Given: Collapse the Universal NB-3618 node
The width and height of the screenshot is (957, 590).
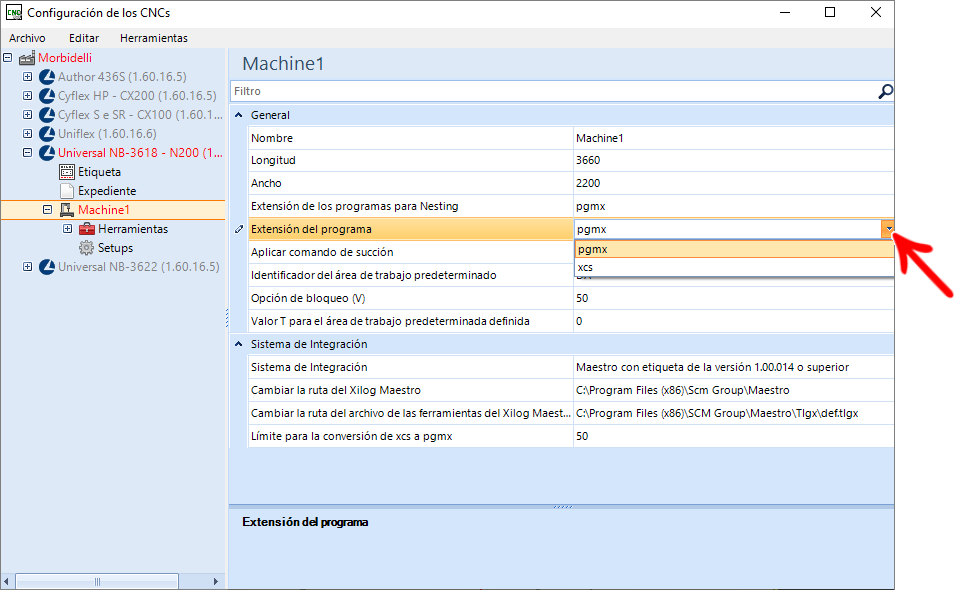Looking at the screenshot, I should pos(27,153).
